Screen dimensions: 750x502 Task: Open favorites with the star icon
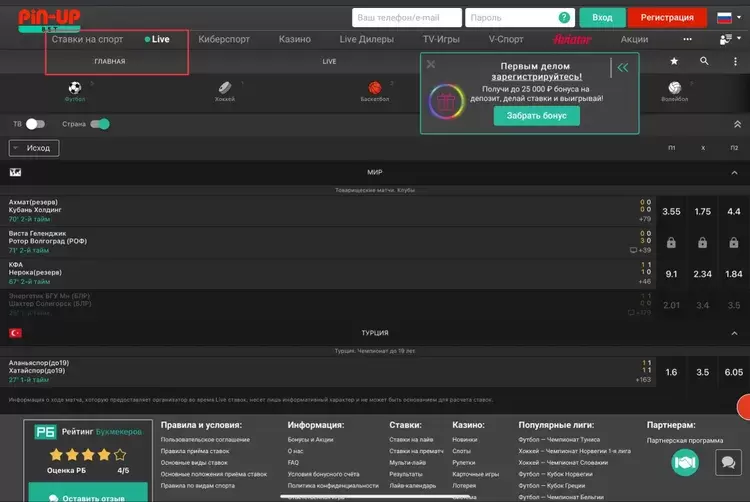[x=674, y=61]
